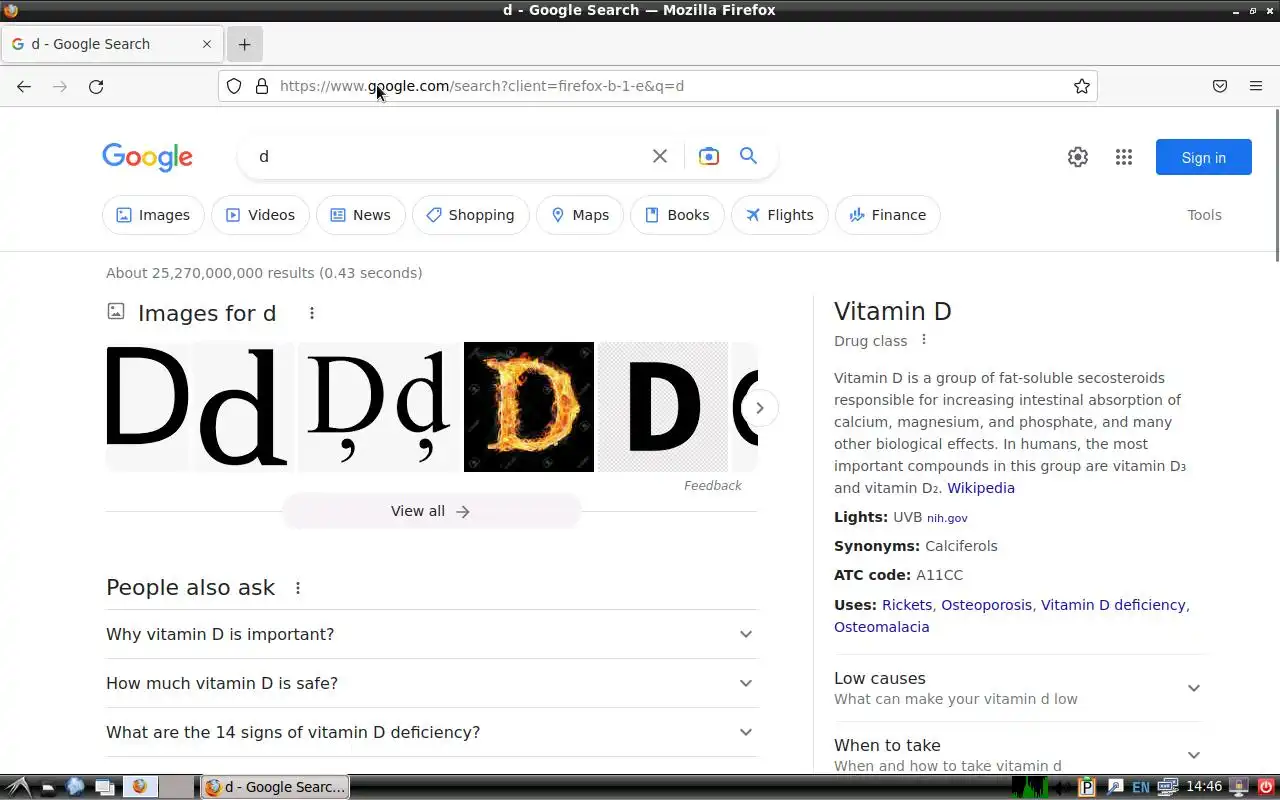
Task: Show site security padlock info
Action: (262, 86)
